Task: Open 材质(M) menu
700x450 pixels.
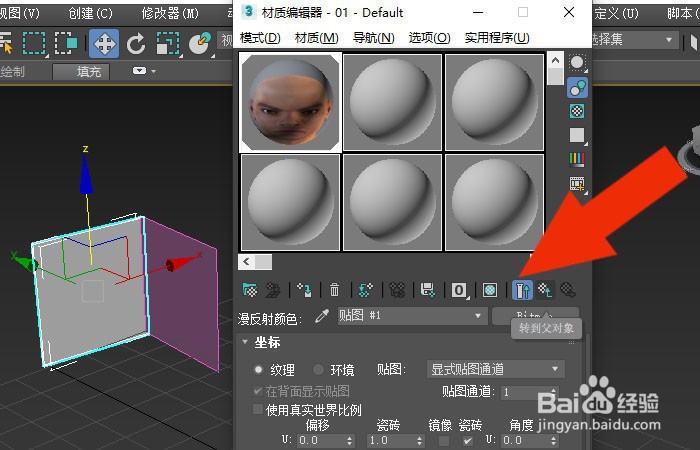Action: click(317, 38)
